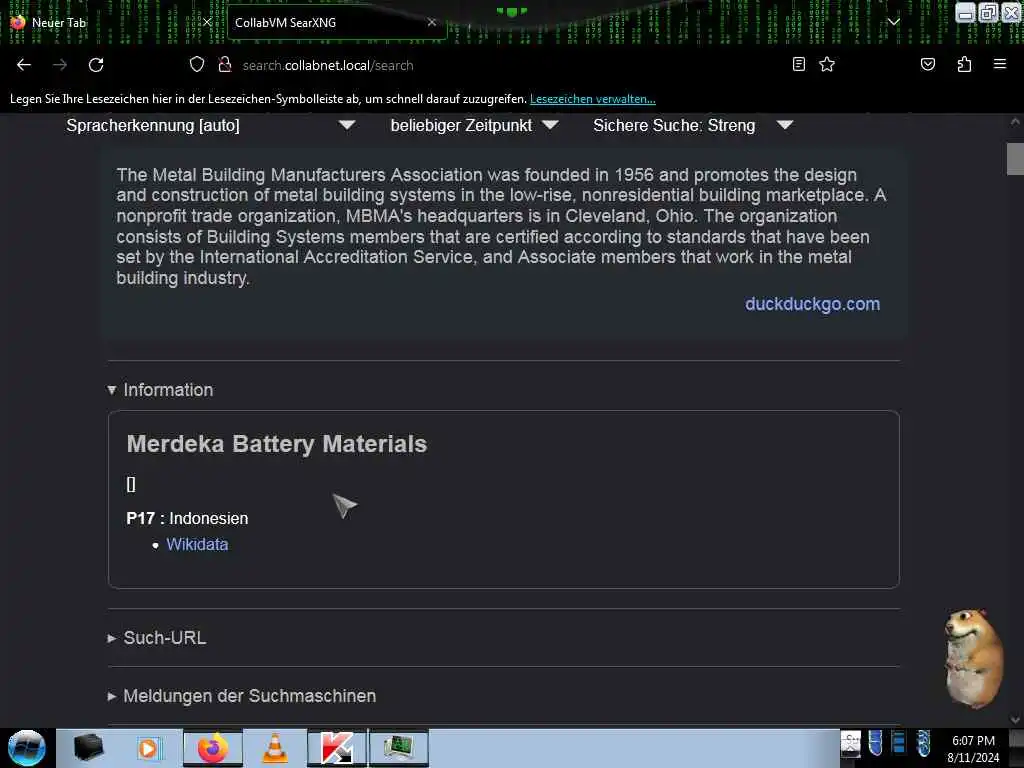Reload the current page
The height and width of the screenshot is (768, 1024).
tap(96, 65)
